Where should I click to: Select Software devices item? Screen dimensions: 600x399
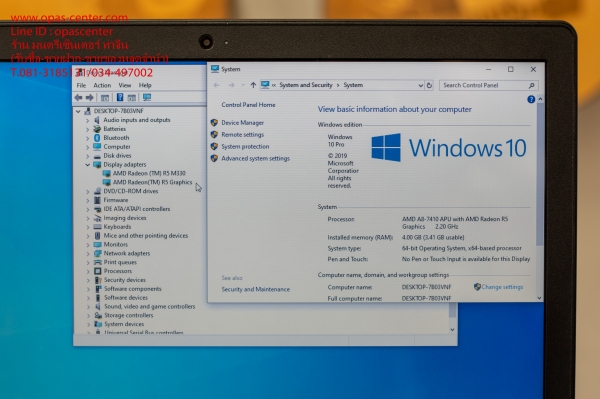tap(126, 298)
